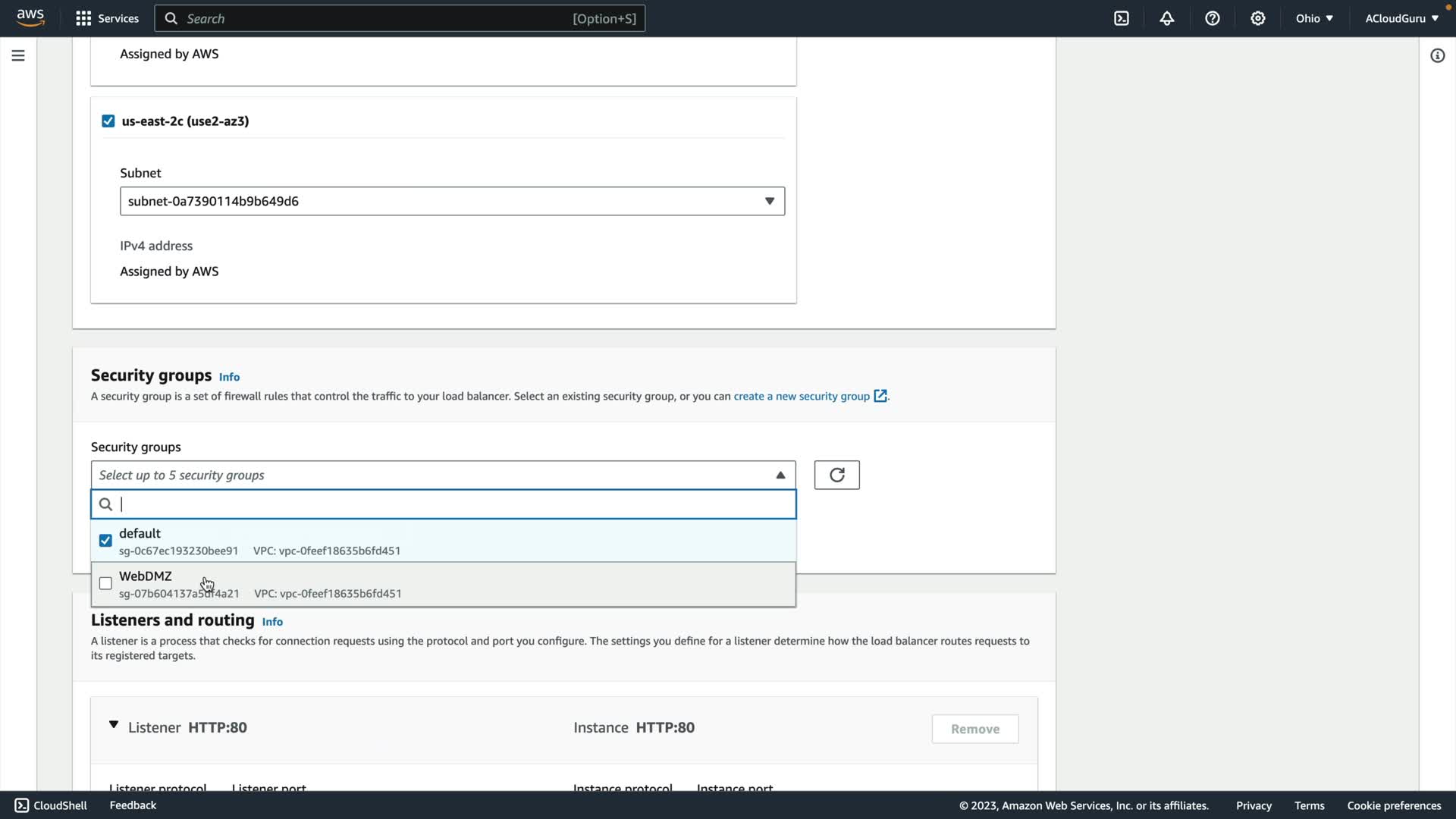
Task: Click the Remove listener button
Action: (x=974, y=729)
